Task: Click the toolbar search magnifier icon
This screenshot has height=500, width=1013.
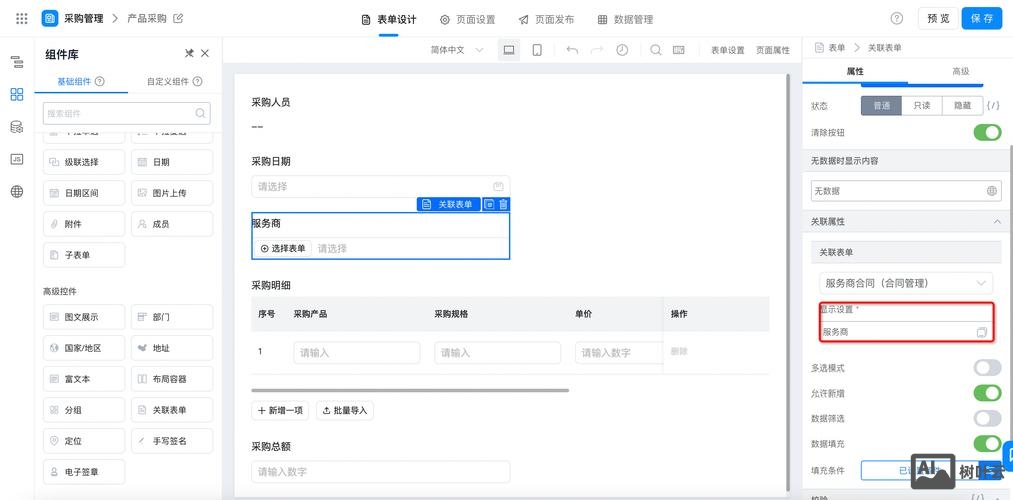Action: tap(656, 50)
